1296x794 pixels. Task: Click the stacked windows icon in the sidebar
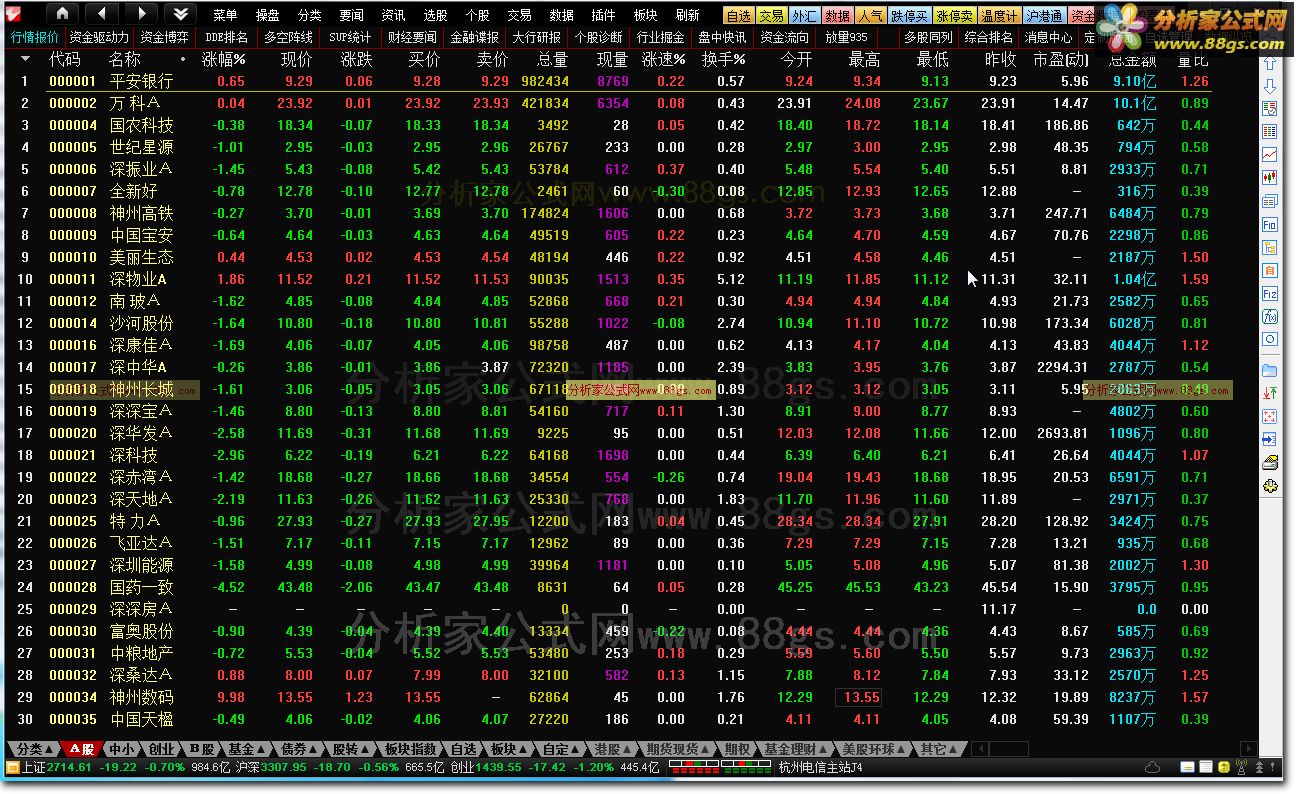pos(1270,201)
